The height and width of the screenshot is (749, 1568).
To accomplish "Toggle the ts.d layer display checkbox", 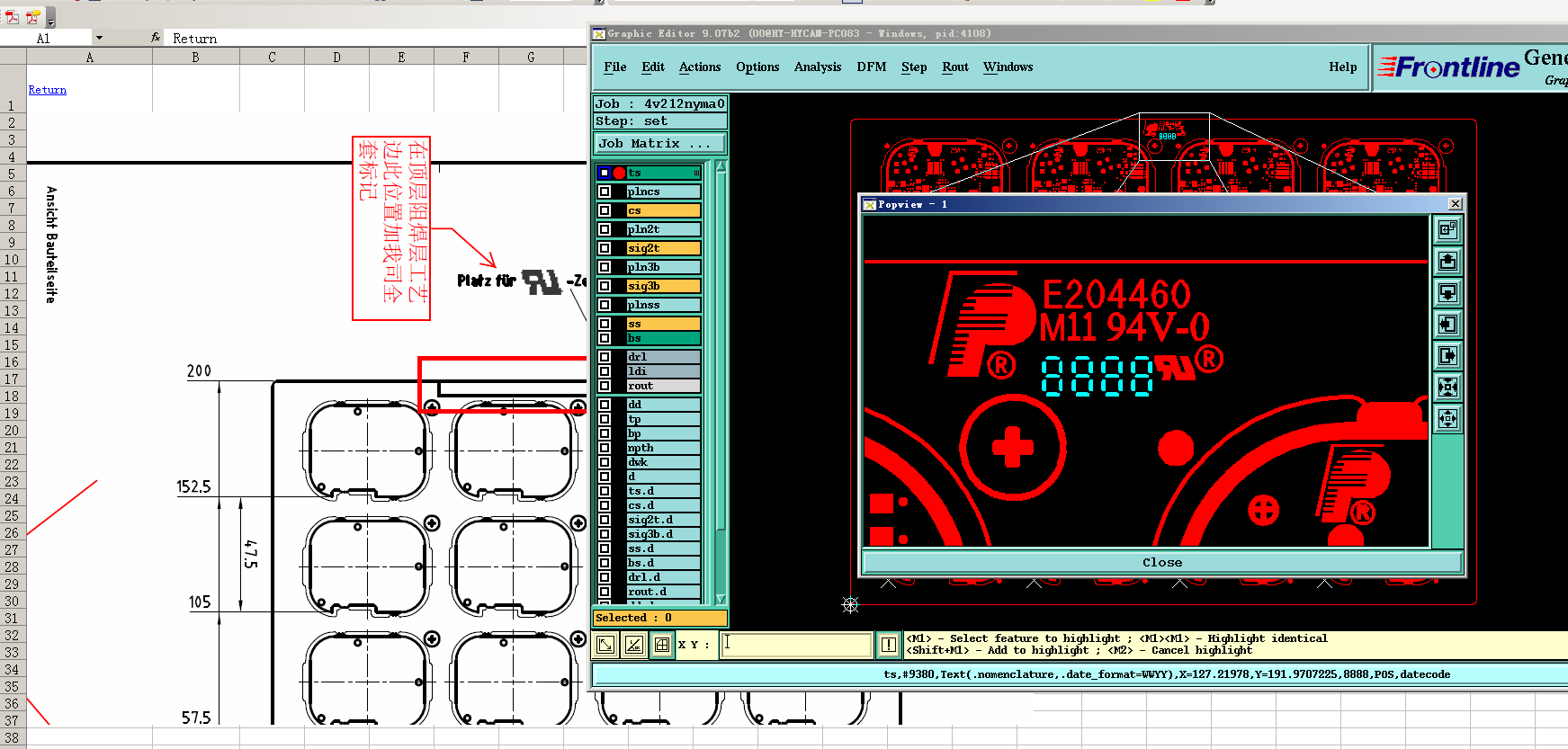I will tap(605, 491).
